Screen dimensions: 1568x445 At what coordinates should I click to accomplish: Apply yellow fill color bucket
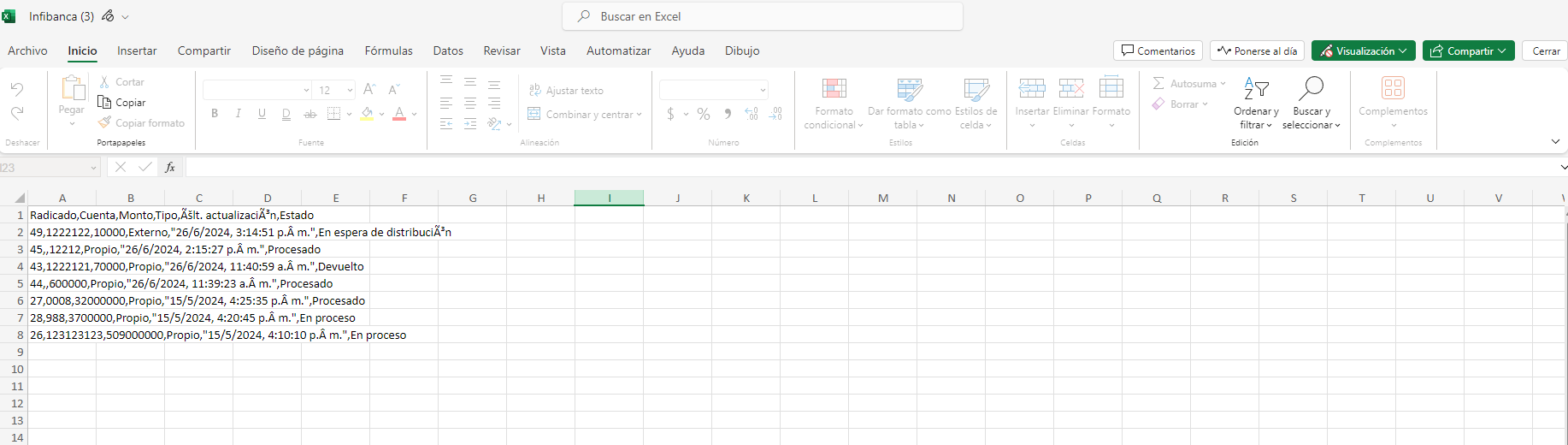pyautogui.click(x=367, y=114)
